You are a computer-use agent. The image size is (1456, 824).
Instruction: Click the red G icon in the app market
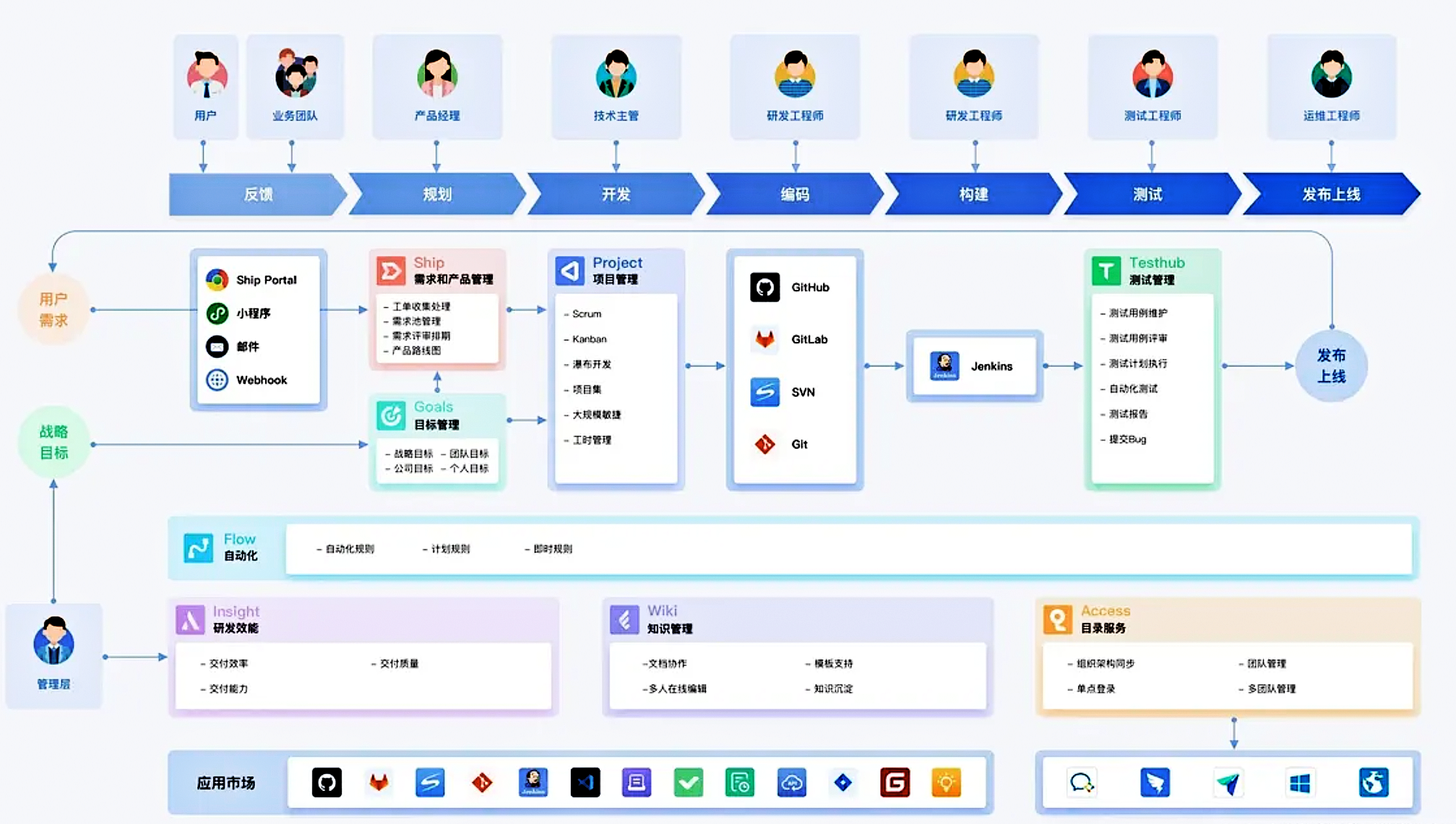point(895,783)
